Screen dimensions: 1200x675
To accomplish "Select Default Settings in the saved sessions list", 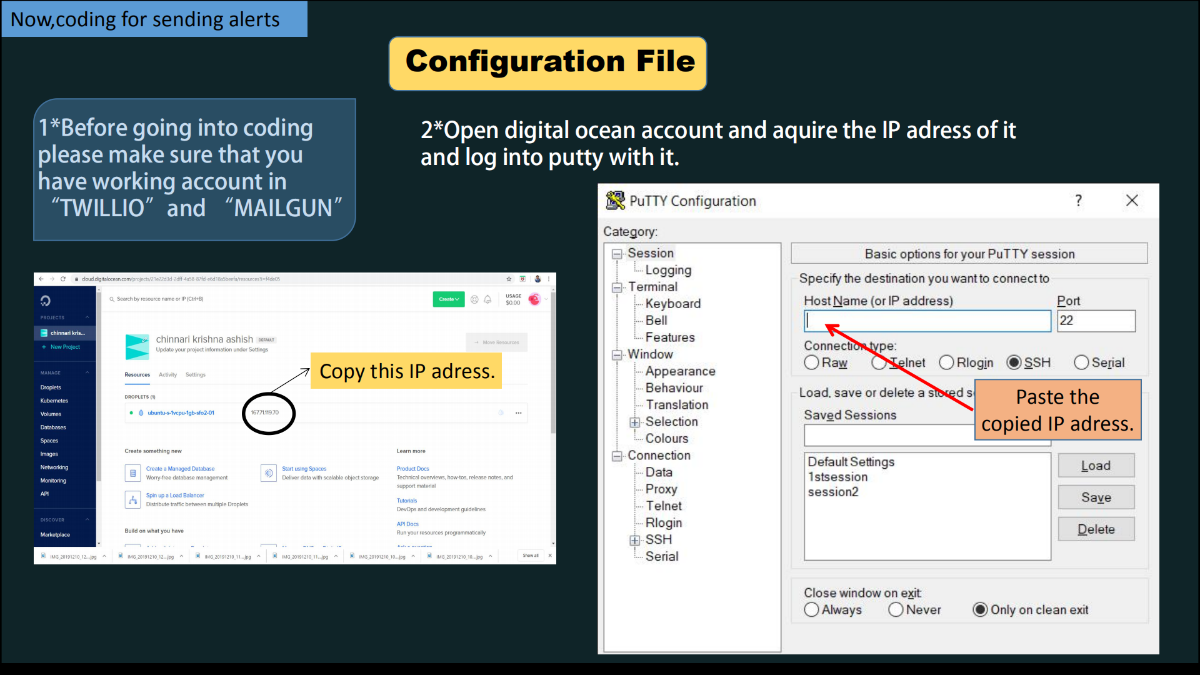I will click(851, 462).
